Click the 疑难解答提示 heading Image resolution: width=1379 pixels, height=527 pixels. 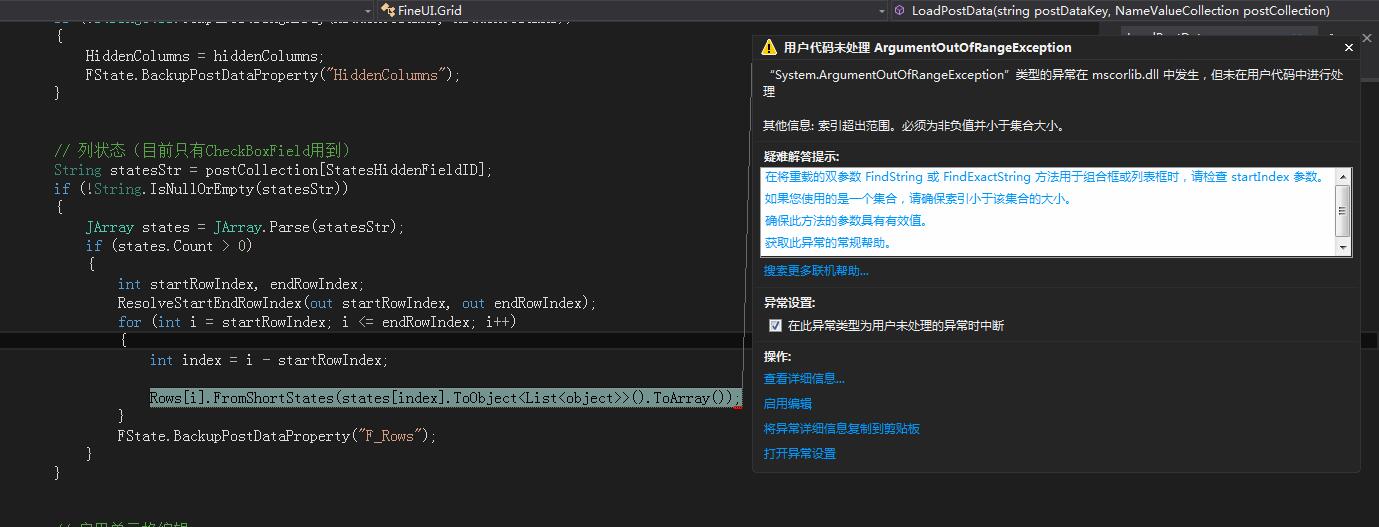coord(801,157)
